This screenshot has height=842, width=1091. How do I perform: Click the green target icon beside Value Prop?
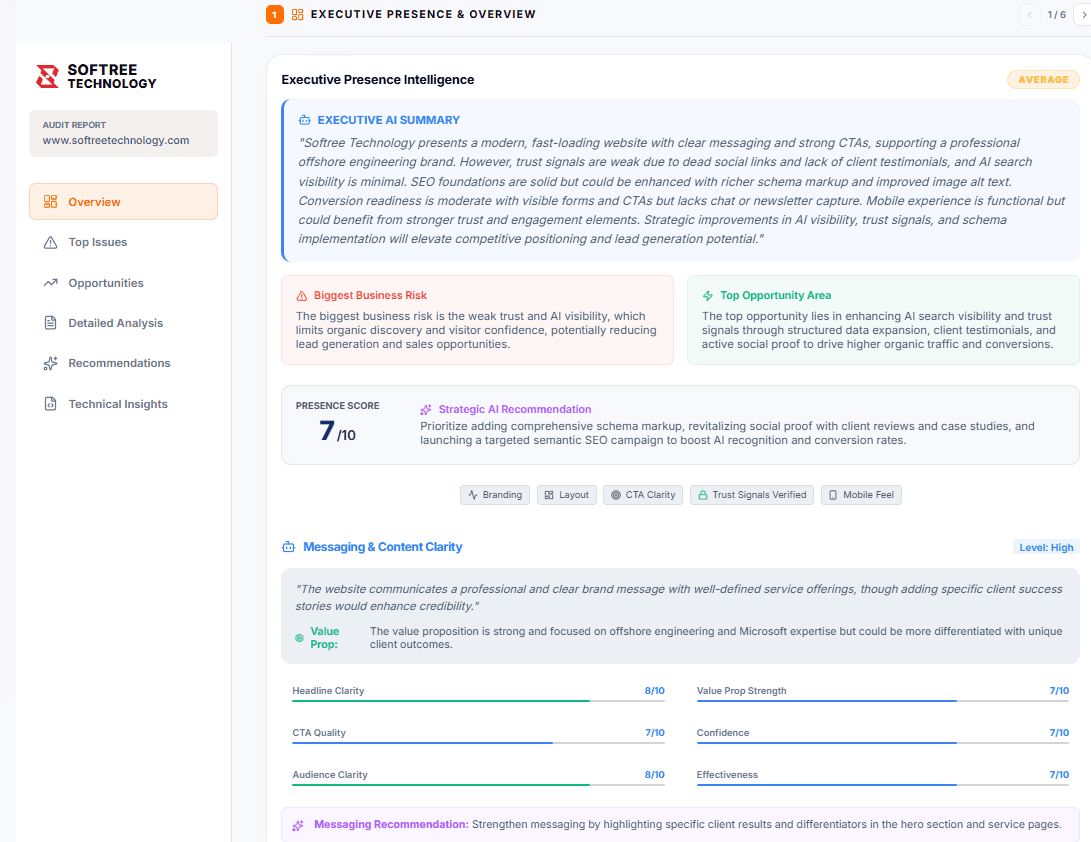[299, 638]
